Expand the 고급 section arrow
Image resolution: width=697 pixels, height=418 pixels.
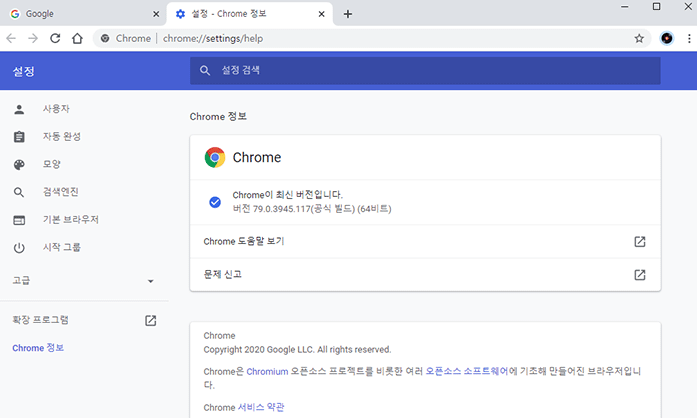151,281
